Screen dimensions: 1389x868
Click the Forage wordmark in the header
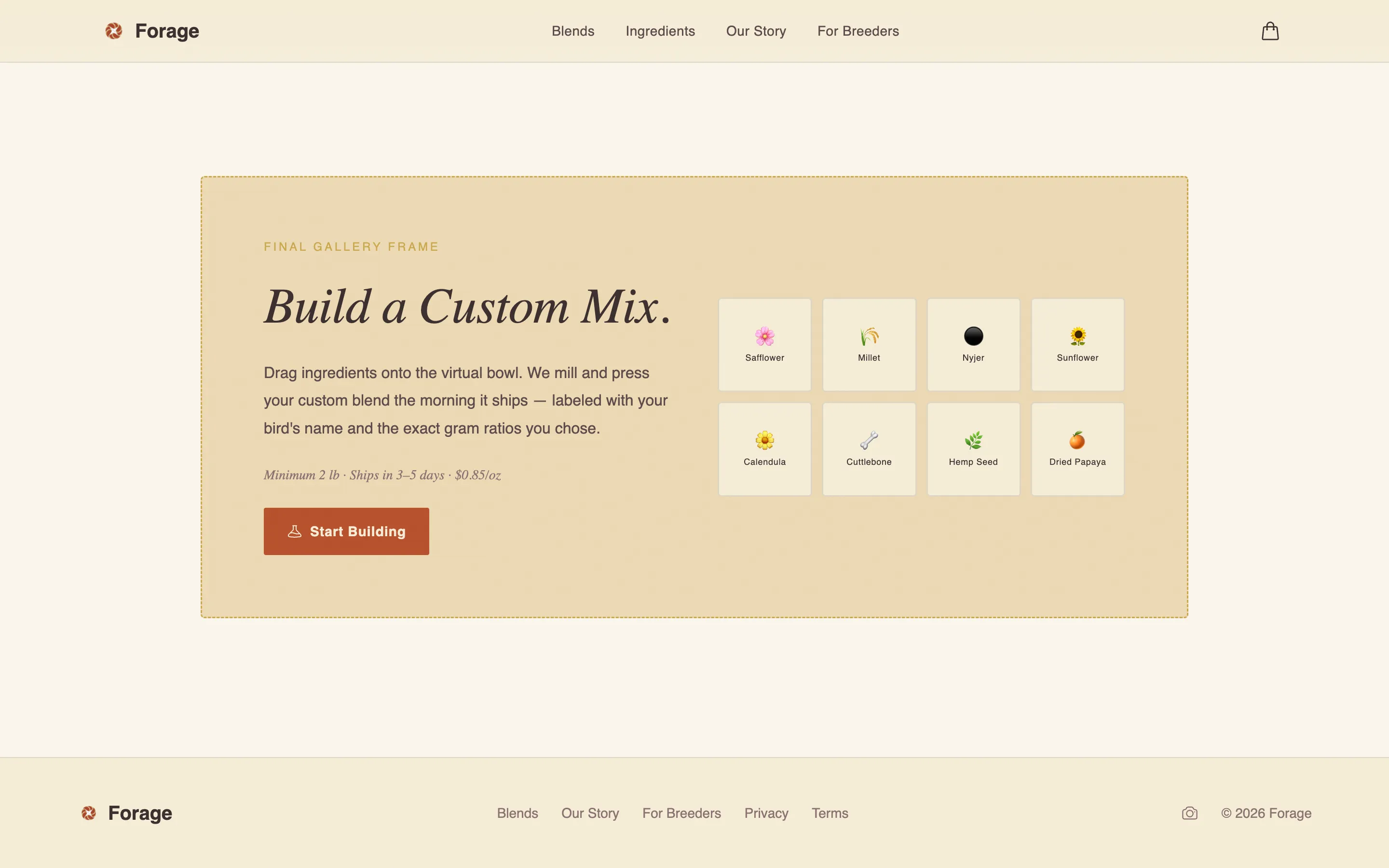(167, 31)
